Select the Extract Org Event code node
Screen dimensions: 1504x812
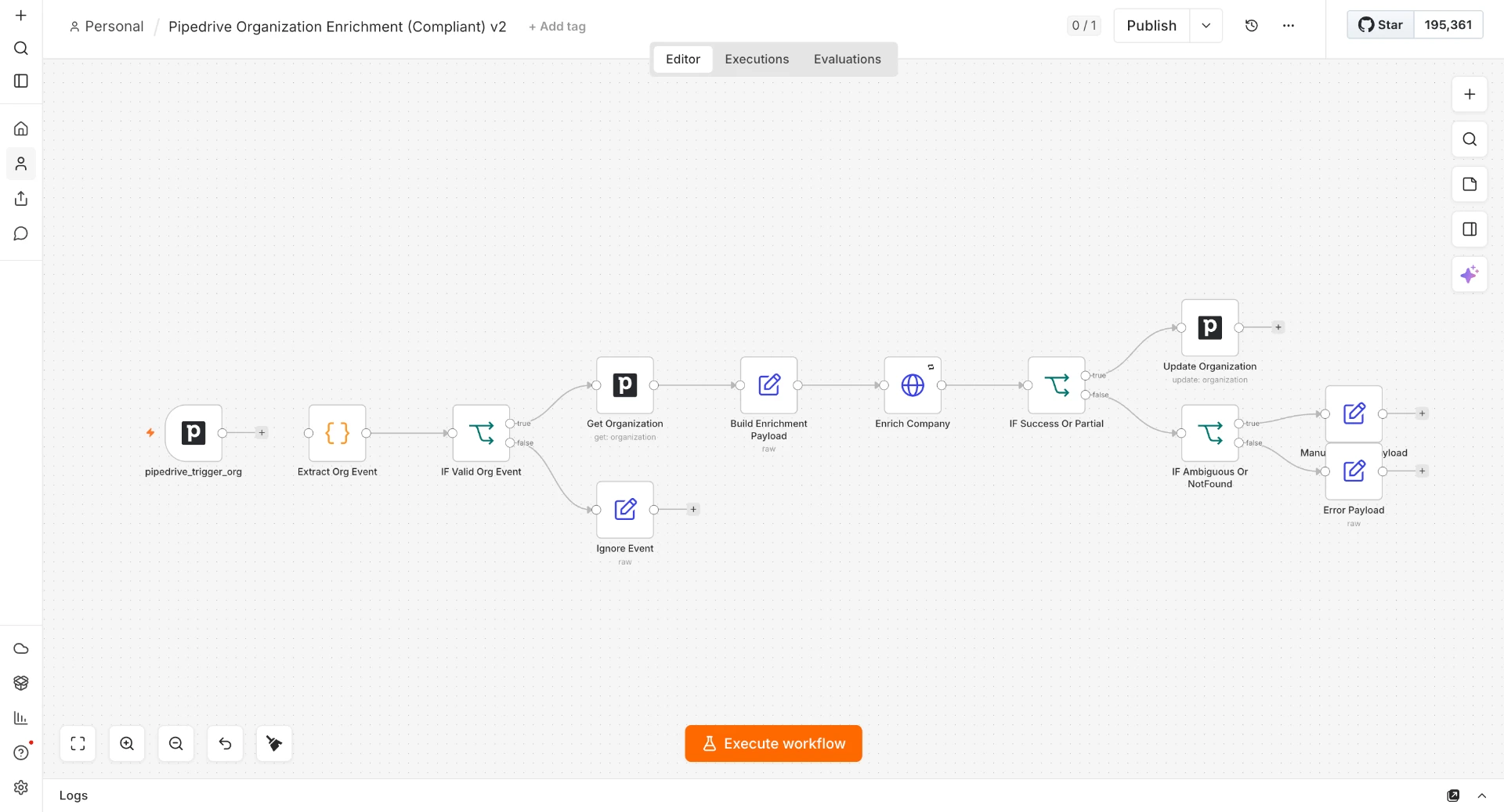[x=338, y=433]
